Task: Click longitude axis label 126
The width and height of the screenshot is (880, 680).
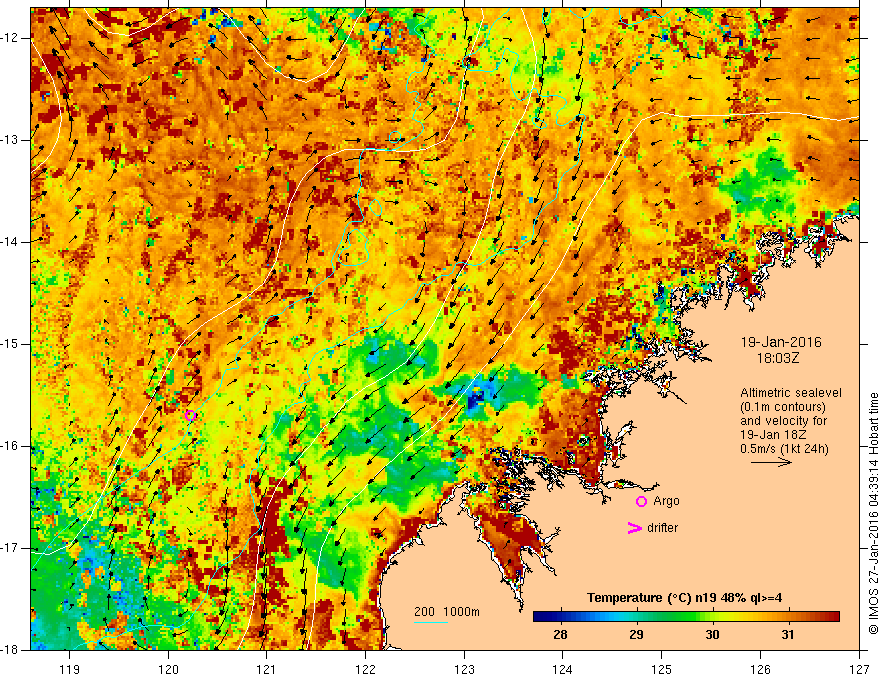Action: 760,669
